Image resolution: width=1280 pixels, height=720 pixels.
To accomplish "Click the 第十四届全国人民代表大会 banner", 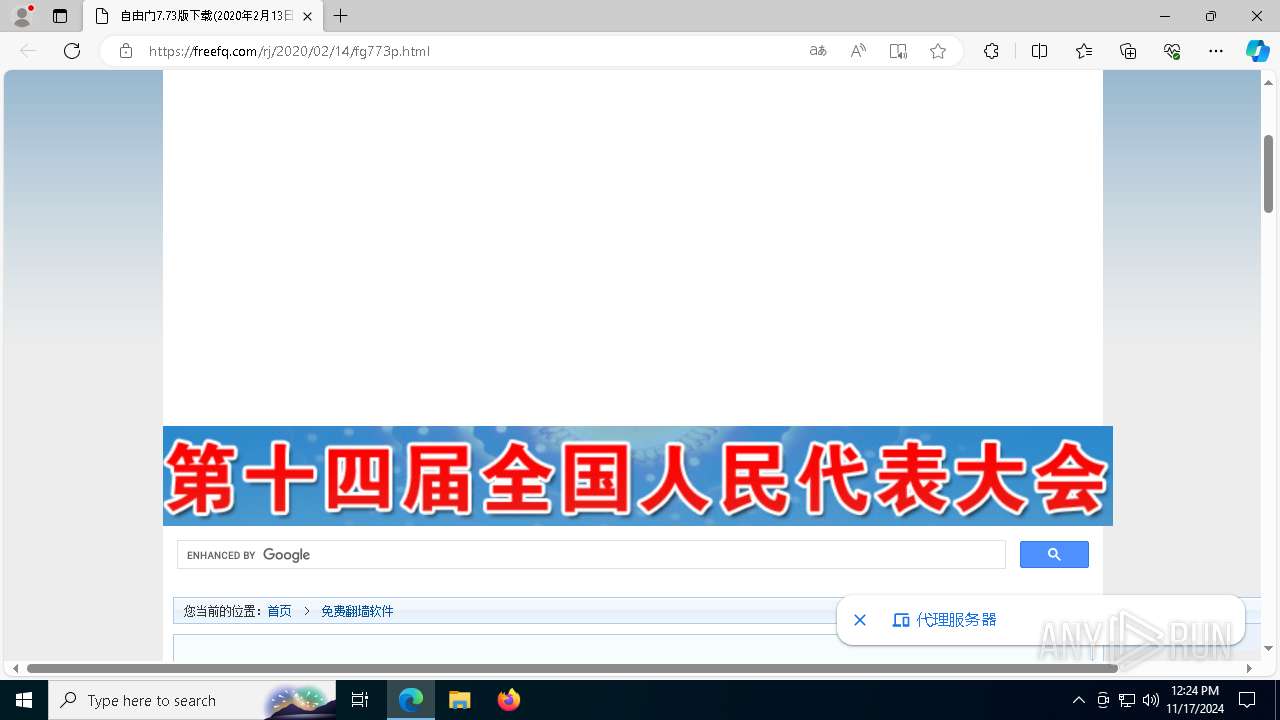I will [x=638, y=476].
